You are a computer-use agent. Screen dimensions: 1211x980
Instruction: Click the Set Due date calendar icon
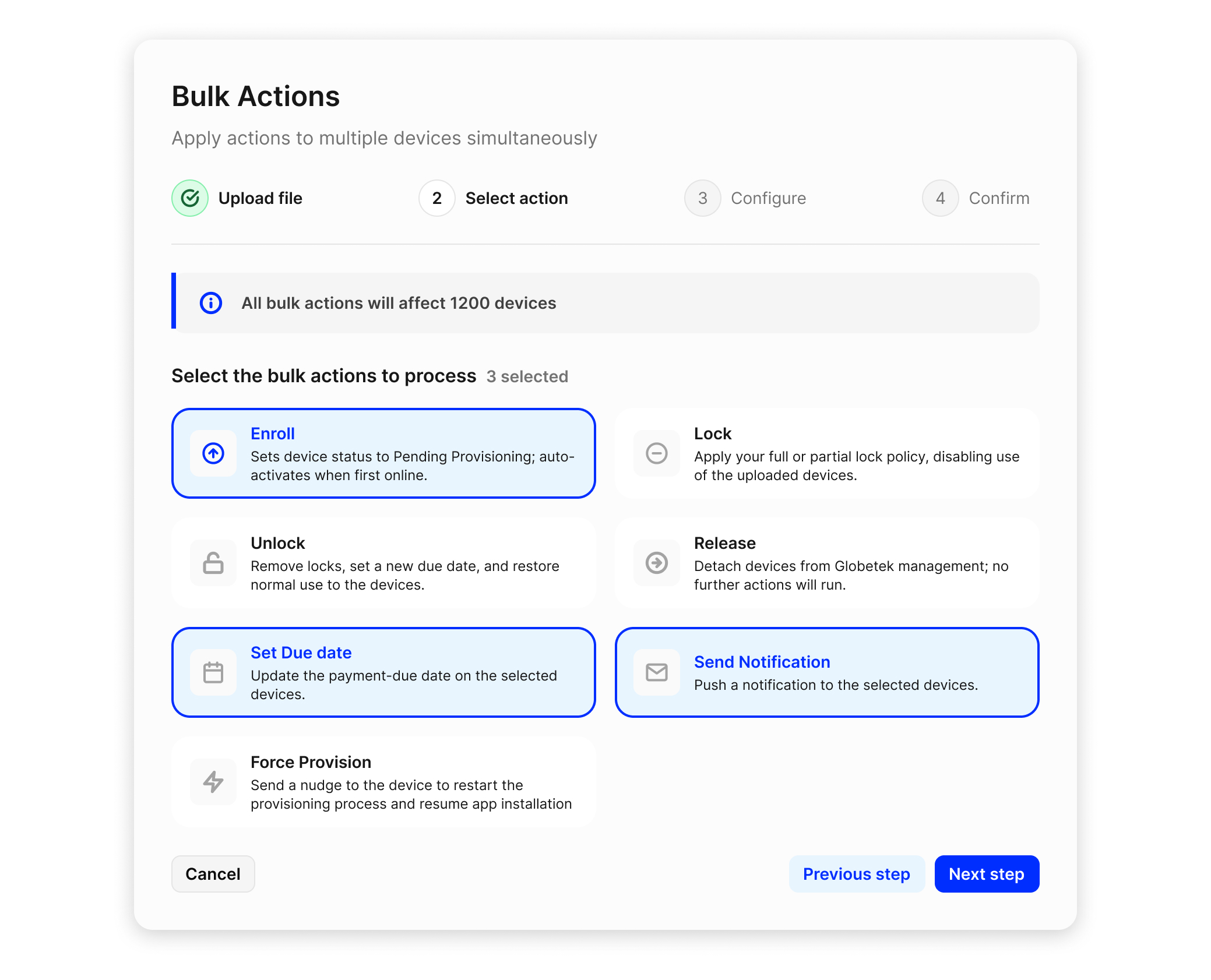point(213,672)
